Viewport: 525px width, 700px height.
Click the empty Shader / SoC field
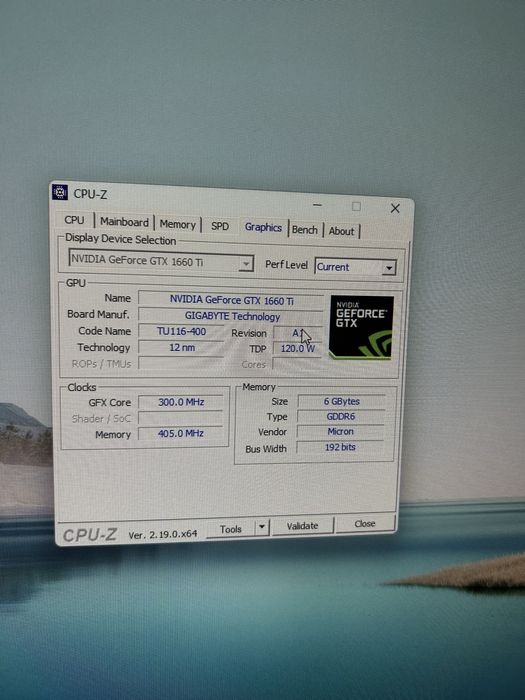(x=181, y=417)
